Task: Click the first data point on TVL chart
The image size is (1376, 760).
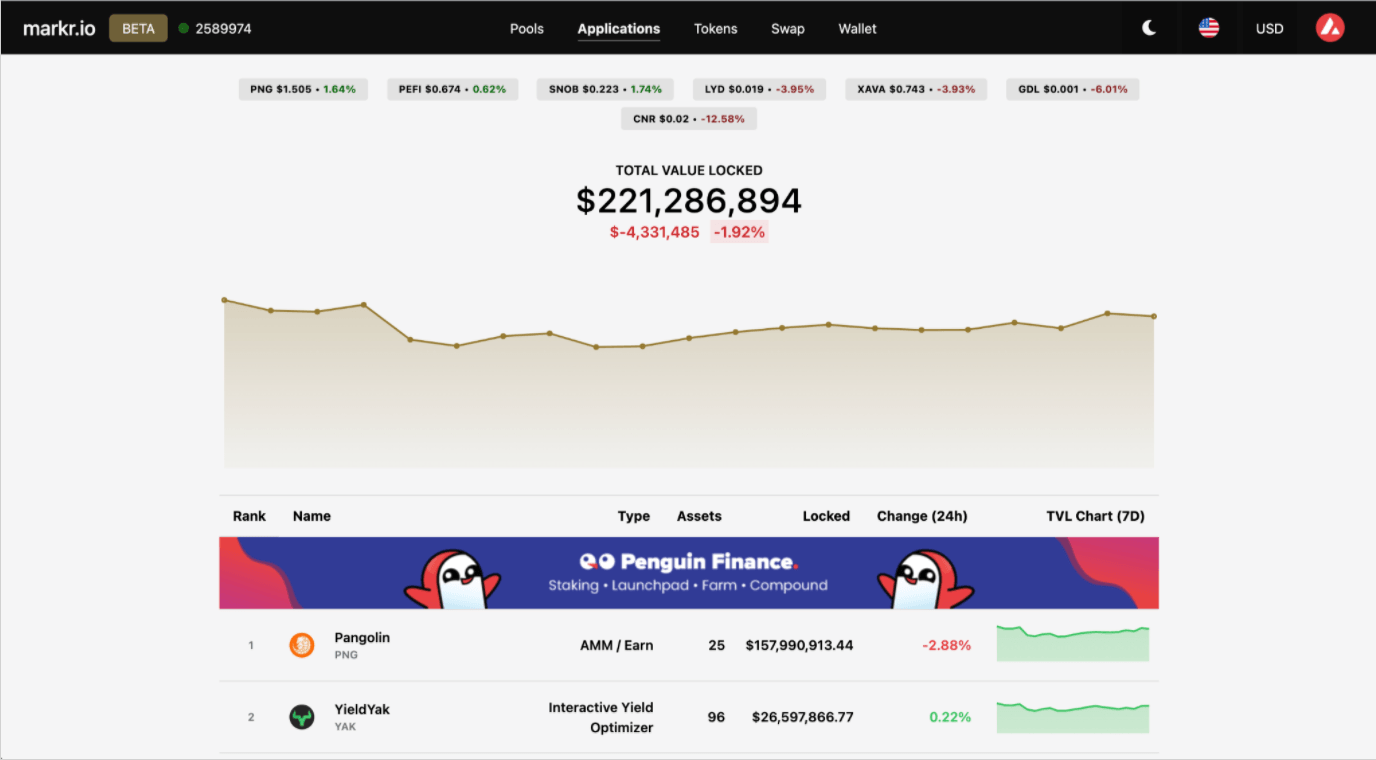Action: (x=224, y=300)
